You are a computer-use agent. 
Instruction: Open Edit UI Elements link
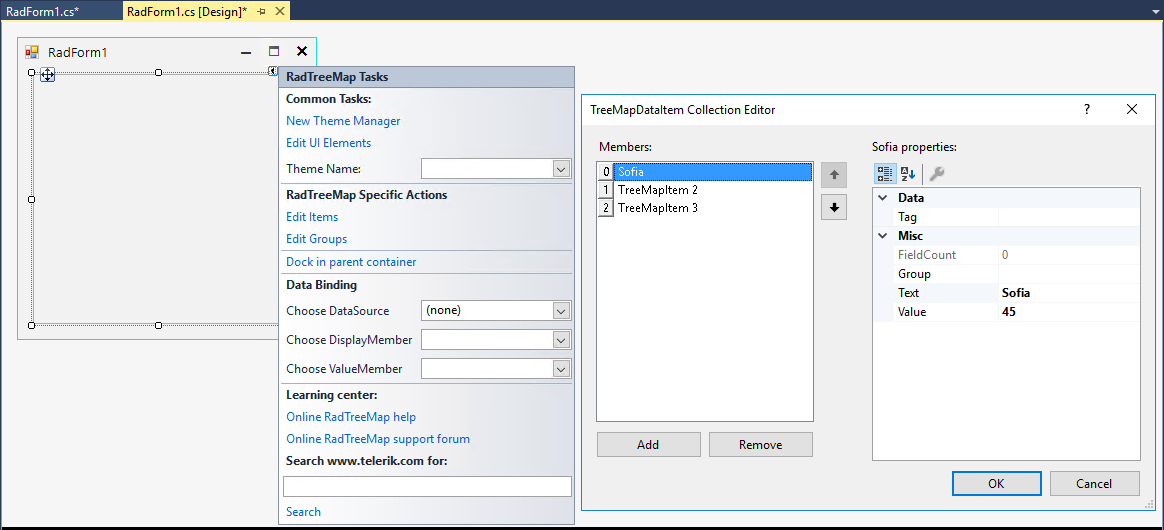click(329, 143)
